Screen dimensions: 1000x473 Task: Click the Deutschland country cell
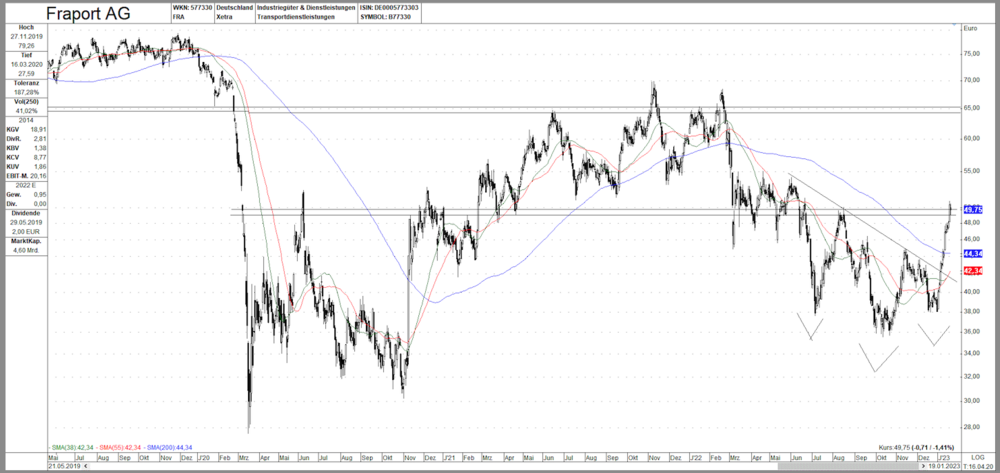(x=234, y=8)
